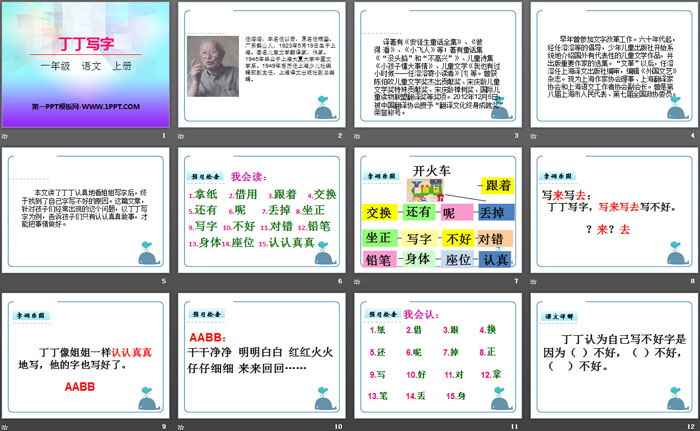Click slide number 3 label

(x=517, y=135)
